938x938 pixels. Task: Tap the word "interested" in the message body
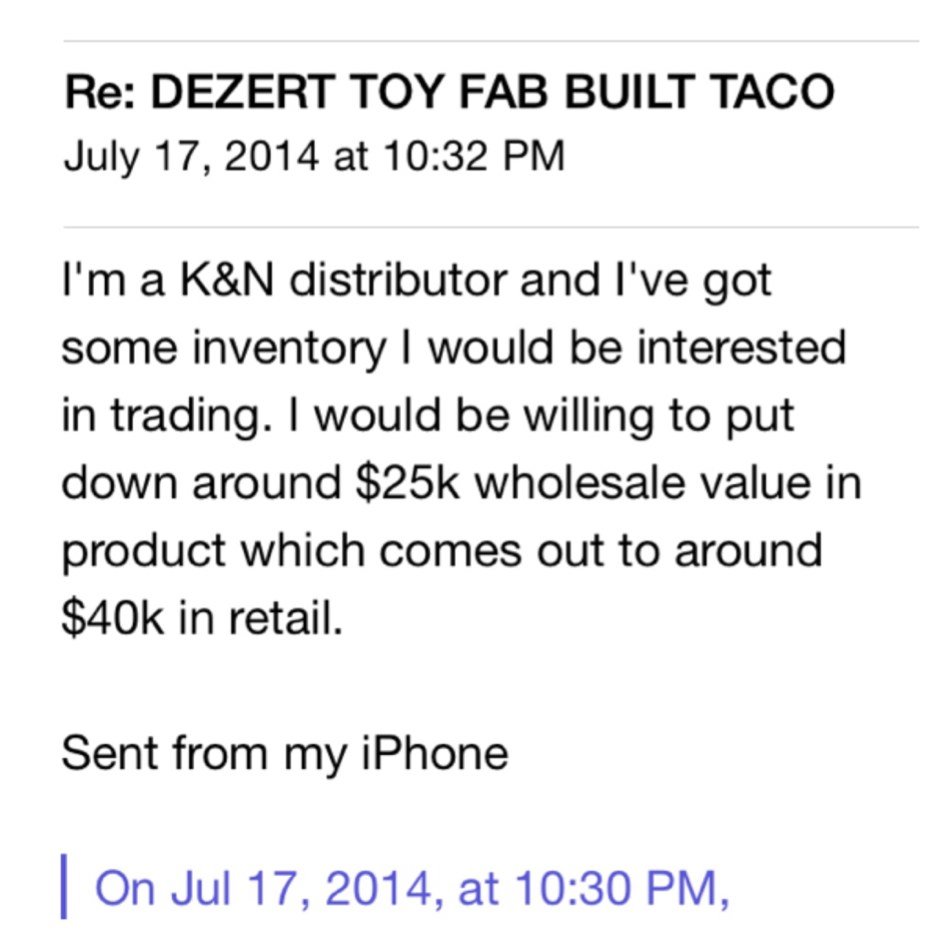point(741,348)
